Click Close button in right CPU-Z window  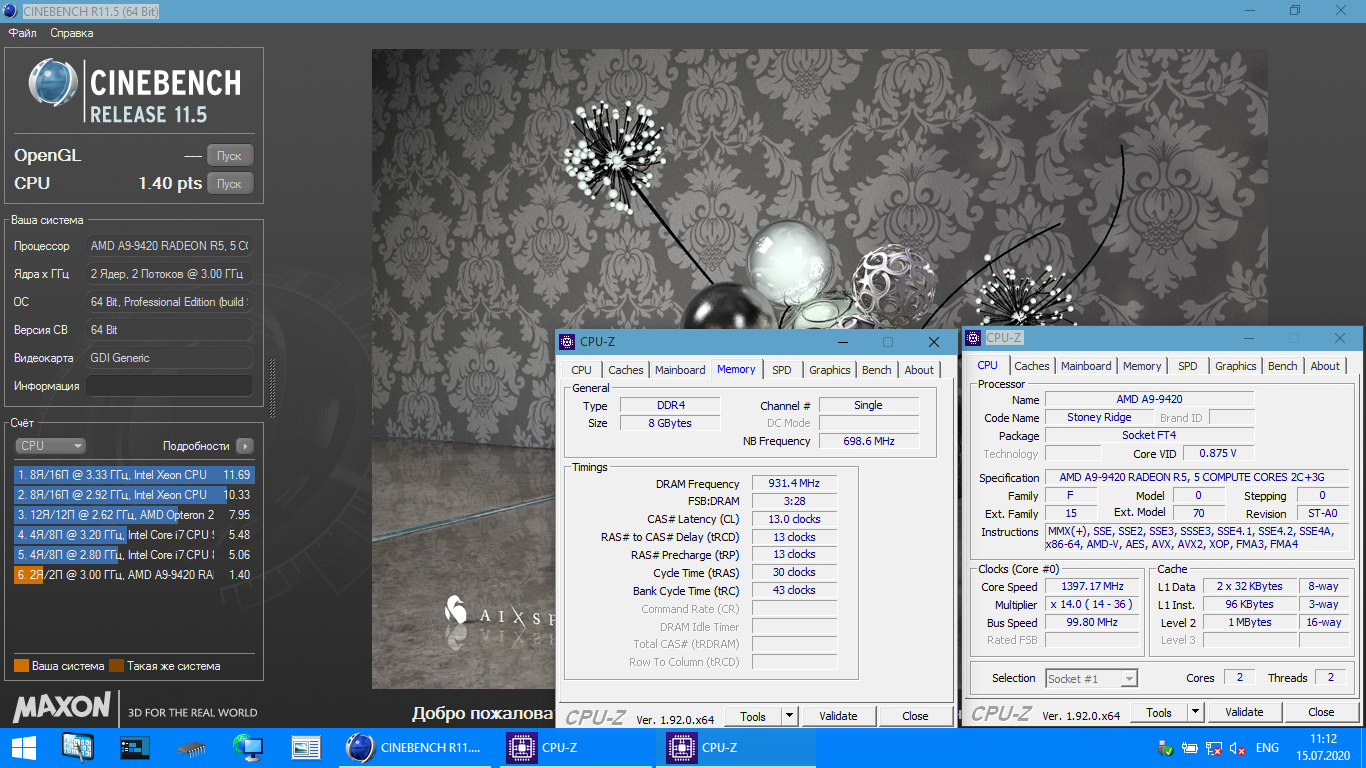coord(1321,712)
